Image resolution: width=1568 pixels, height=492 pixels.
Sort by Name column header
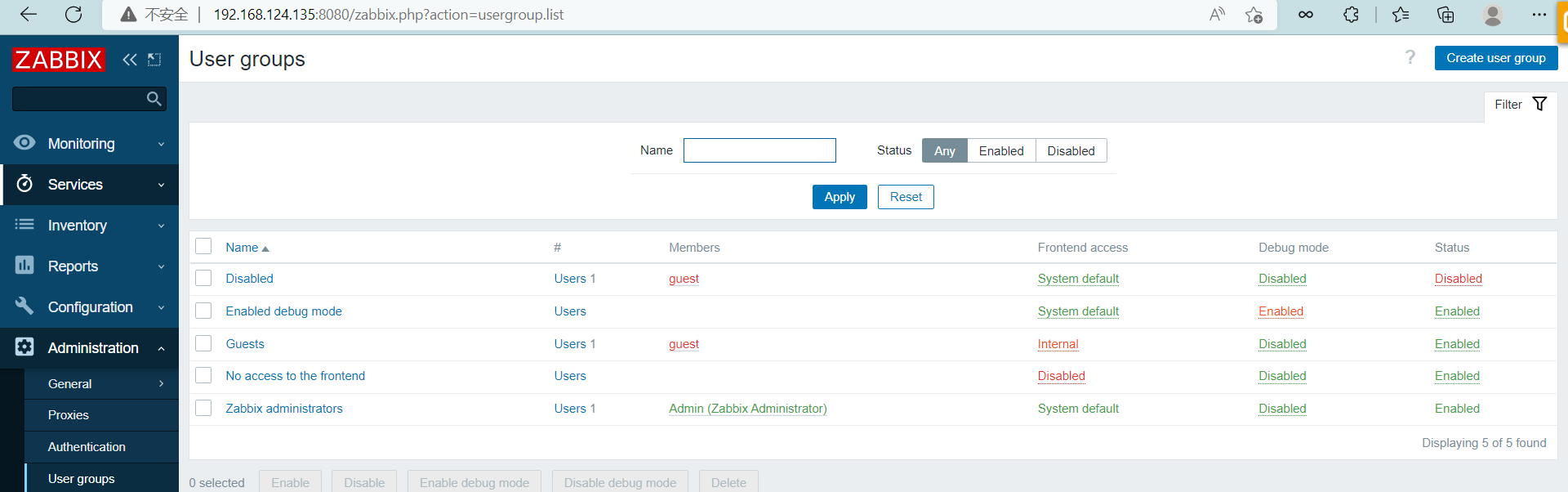pyautogui.click(x=247, y=248)
